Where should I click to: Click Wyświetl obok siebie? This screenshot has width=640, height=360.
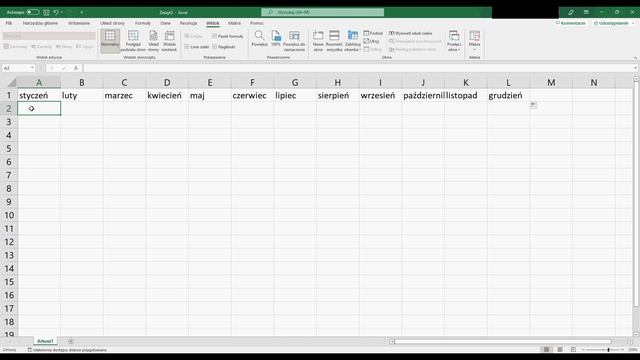[x=410, y=33]
